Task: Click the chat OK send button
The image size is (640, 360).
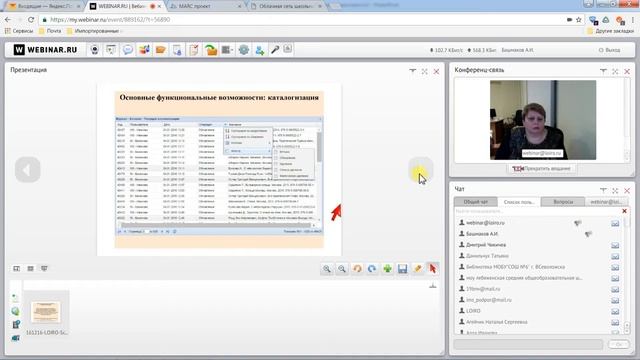Action: coord(618,344)
